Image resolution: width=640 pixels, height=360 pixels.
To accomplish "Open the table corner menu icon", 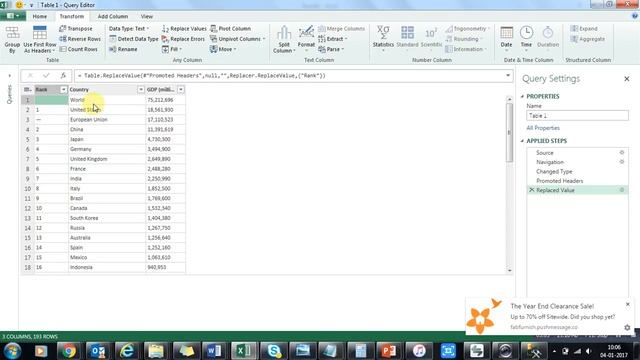I will (x=27, y=89).
